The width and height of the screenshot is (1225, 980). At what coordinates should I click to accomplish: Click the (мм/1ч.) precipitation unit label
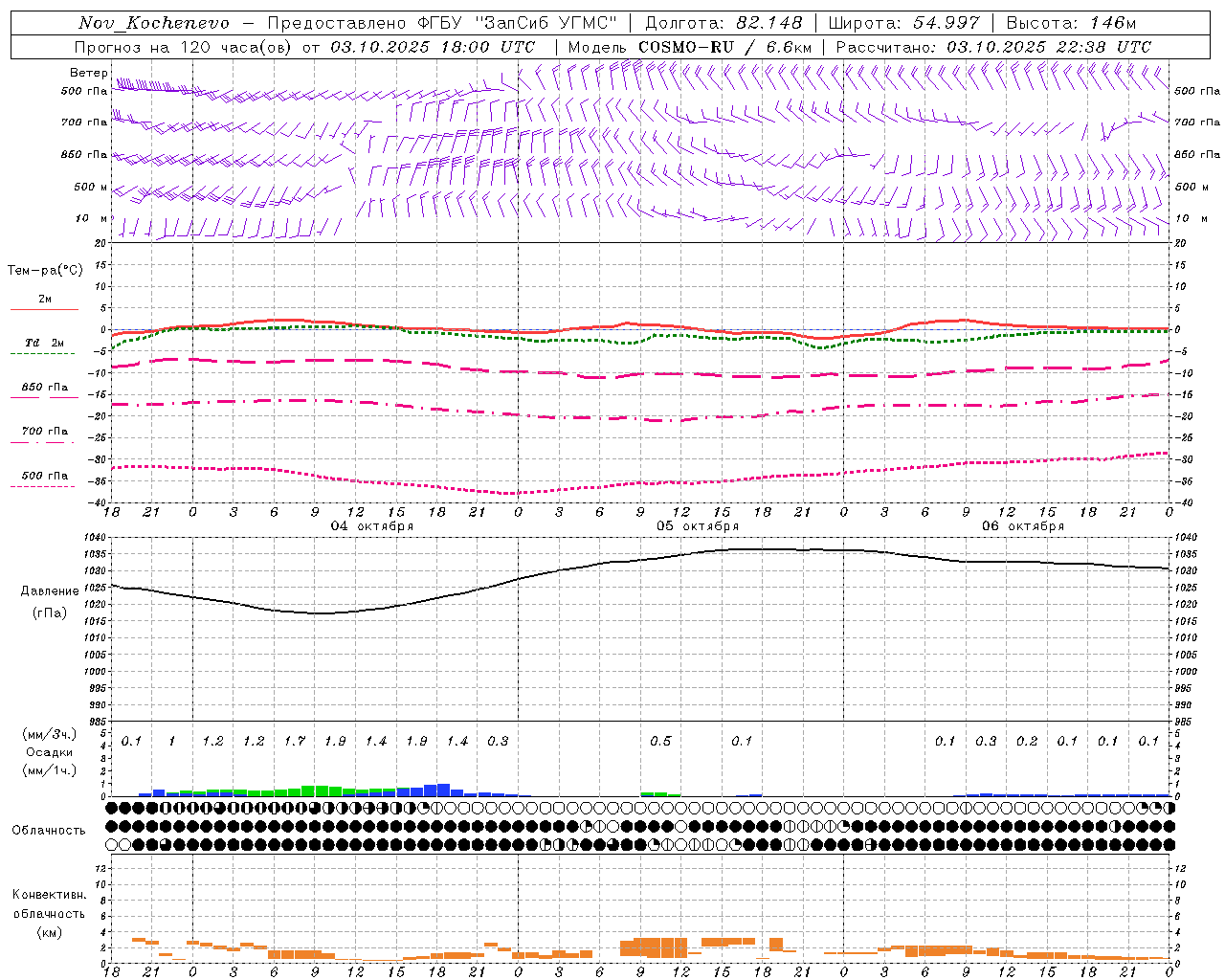(49, 770)
